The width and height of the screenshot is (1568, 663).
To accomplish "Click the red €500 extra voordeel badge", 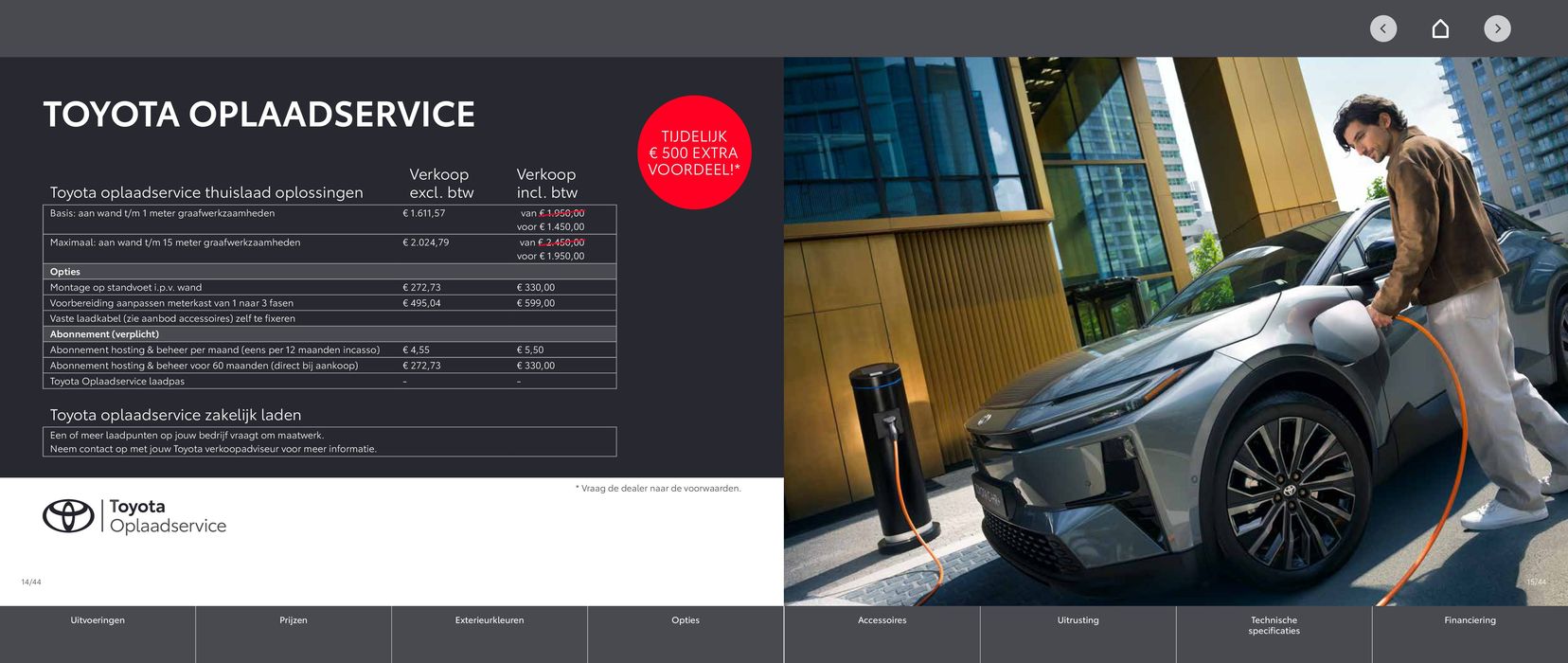I will [694, 152].
